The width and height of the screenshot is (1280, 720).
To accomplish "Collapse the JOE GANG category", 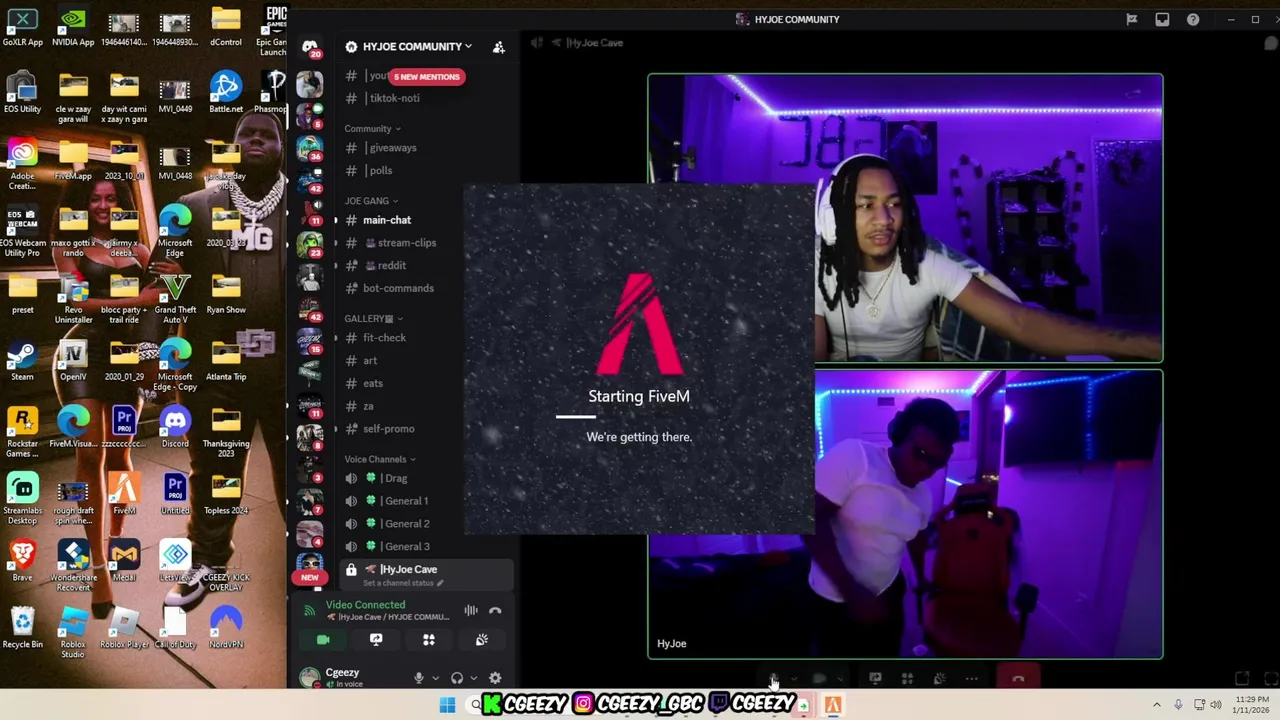I will point(371,201).
